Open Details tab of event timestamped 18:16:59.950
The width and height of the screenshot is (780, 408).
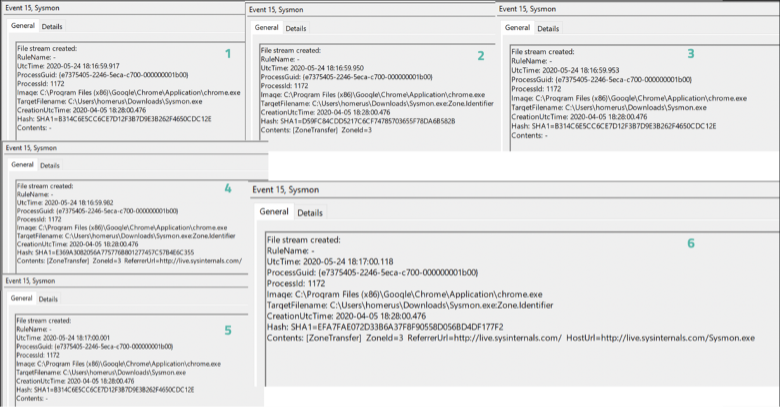(295, 28)
